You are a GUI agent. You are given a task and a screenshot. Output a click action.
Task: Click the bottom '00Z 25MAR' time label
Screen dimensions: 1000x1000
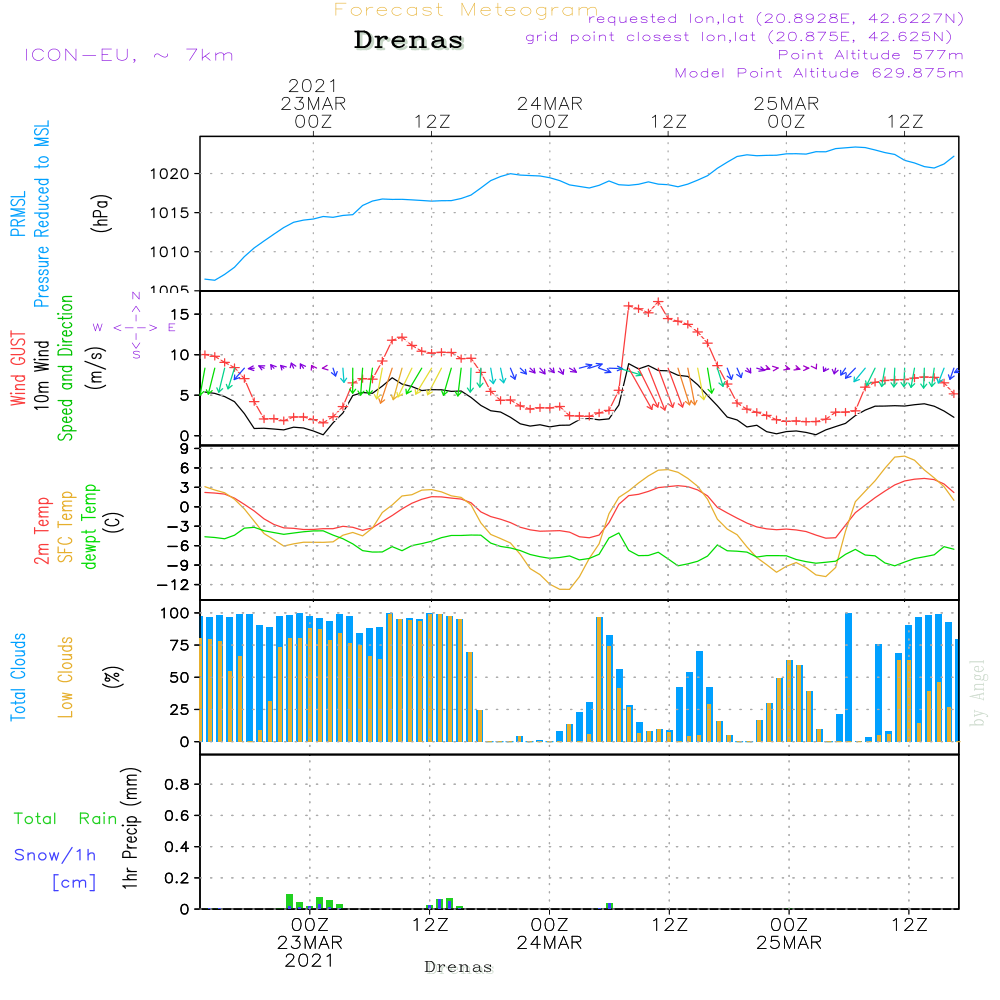tap(789, 934)
